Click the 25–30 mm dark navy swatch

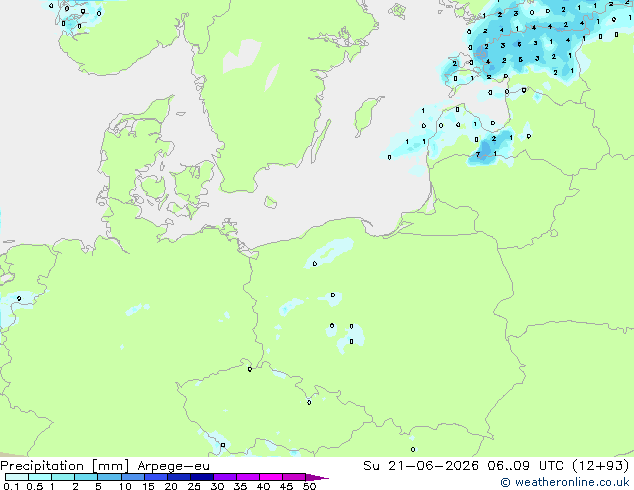coord(202,477)
